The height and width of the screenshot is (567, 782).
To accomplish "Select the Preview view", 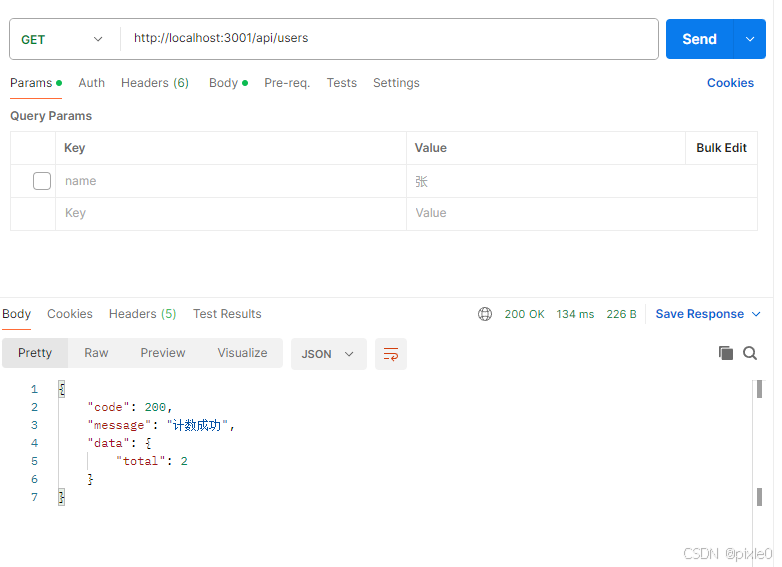I will [163, 353].
